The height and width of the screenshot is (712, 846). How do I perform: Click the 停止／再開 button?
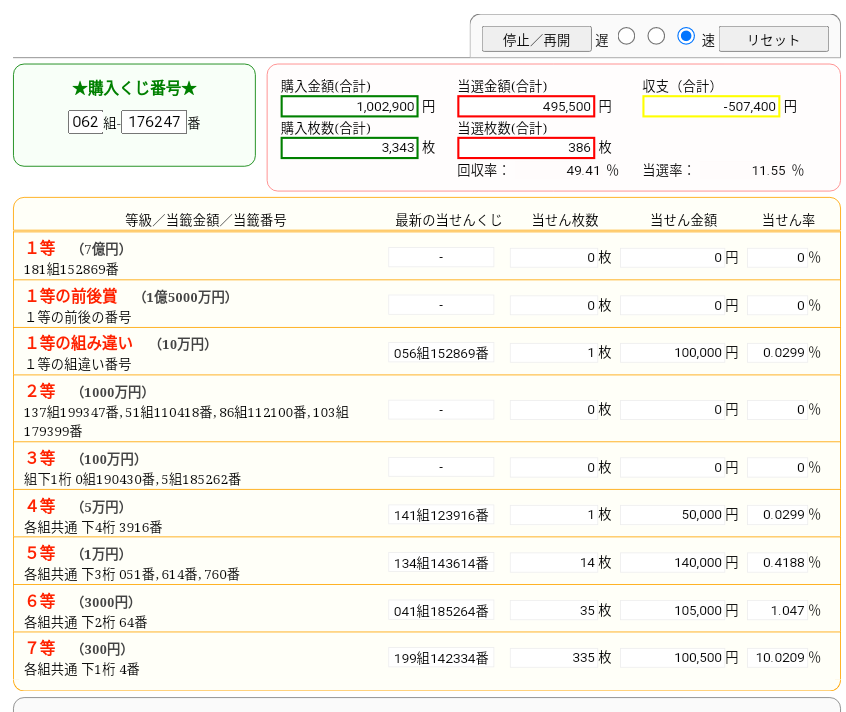(536, 39)
